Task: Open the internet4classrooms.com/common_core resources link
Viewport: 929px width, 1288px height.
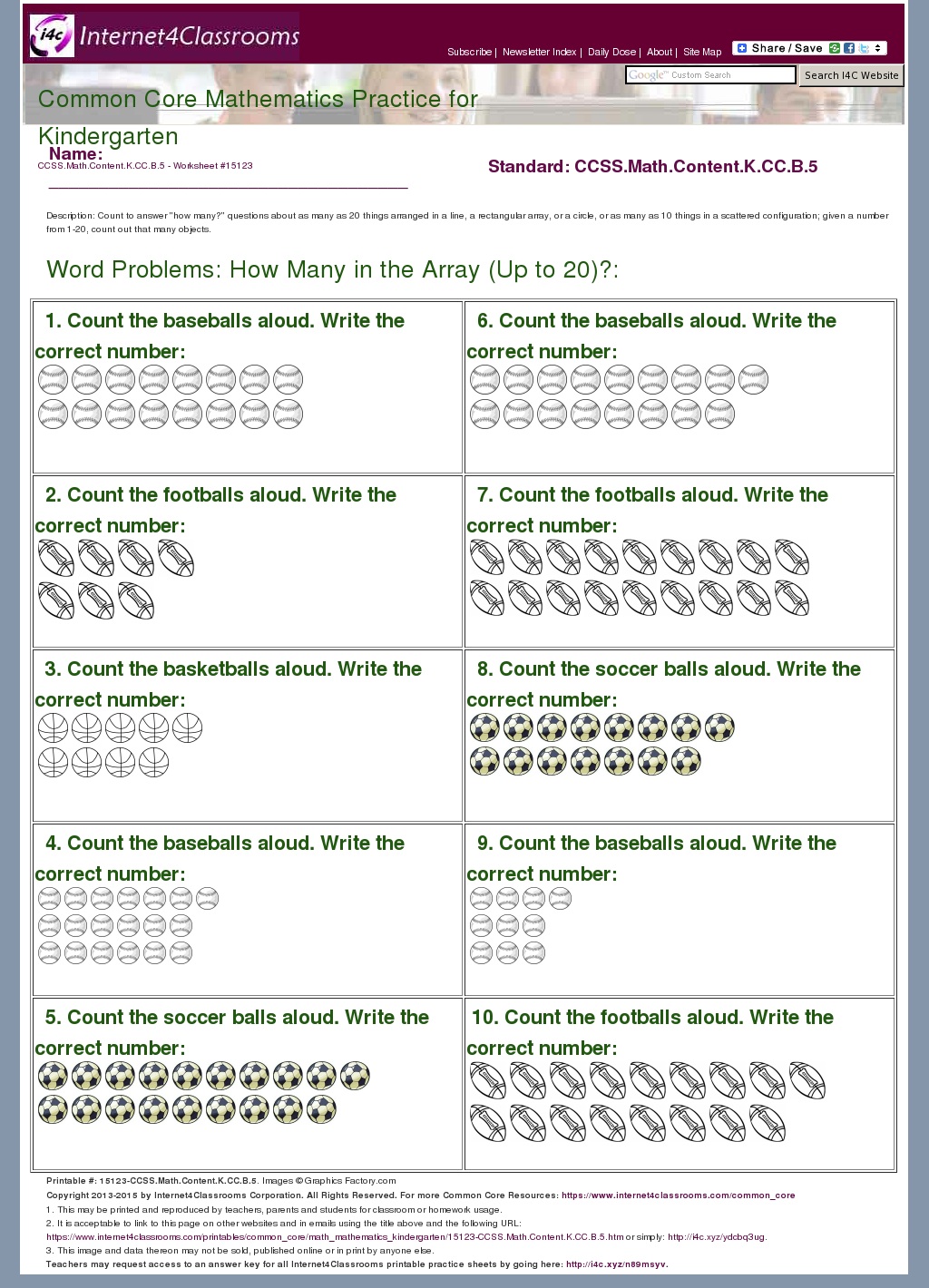Action: [678, 1195]
